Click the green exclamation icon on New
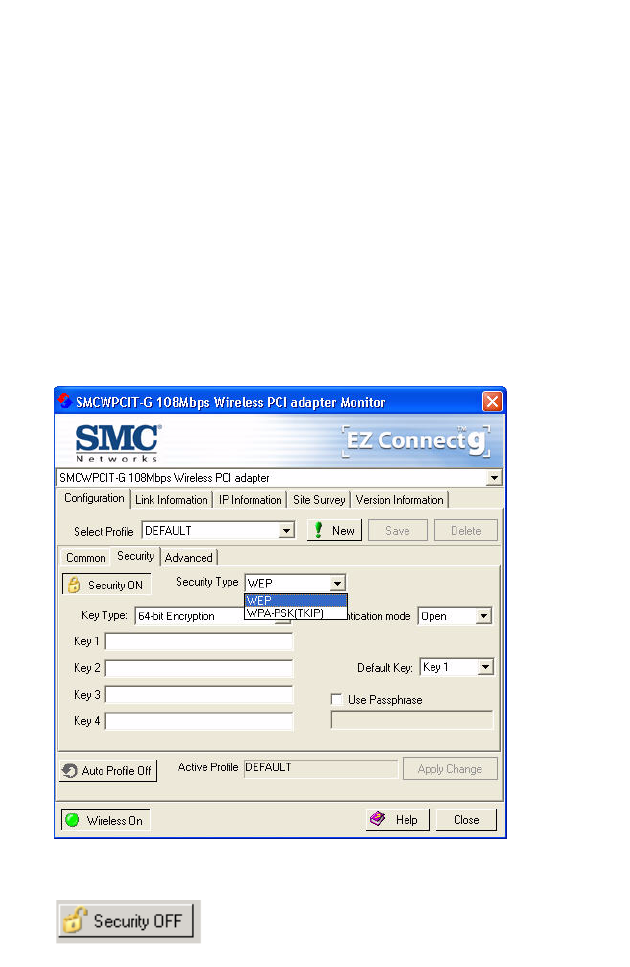The height and width of the screenshot is (967, 630). (318, 530)
